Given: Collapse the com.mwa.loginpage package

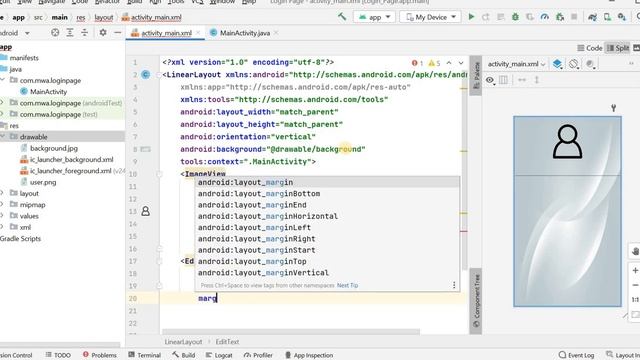Looking at the screenshot, I should [3, 80].
